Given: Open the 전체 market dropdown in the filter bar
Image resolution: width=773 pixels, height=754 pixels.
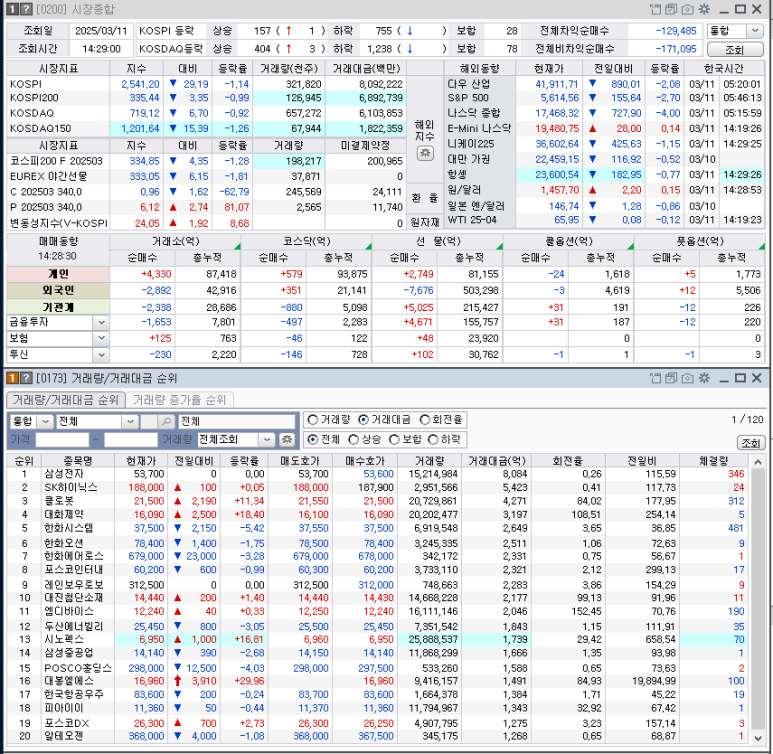Looking at the screenshot, I should 130,422.
